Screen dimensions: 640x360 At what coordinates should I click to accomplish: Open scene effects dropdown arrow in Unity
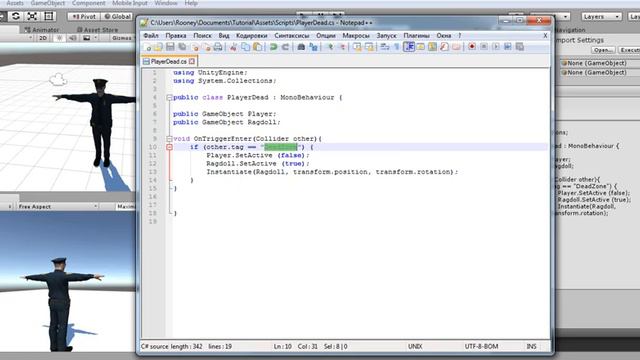click(95, 38)
